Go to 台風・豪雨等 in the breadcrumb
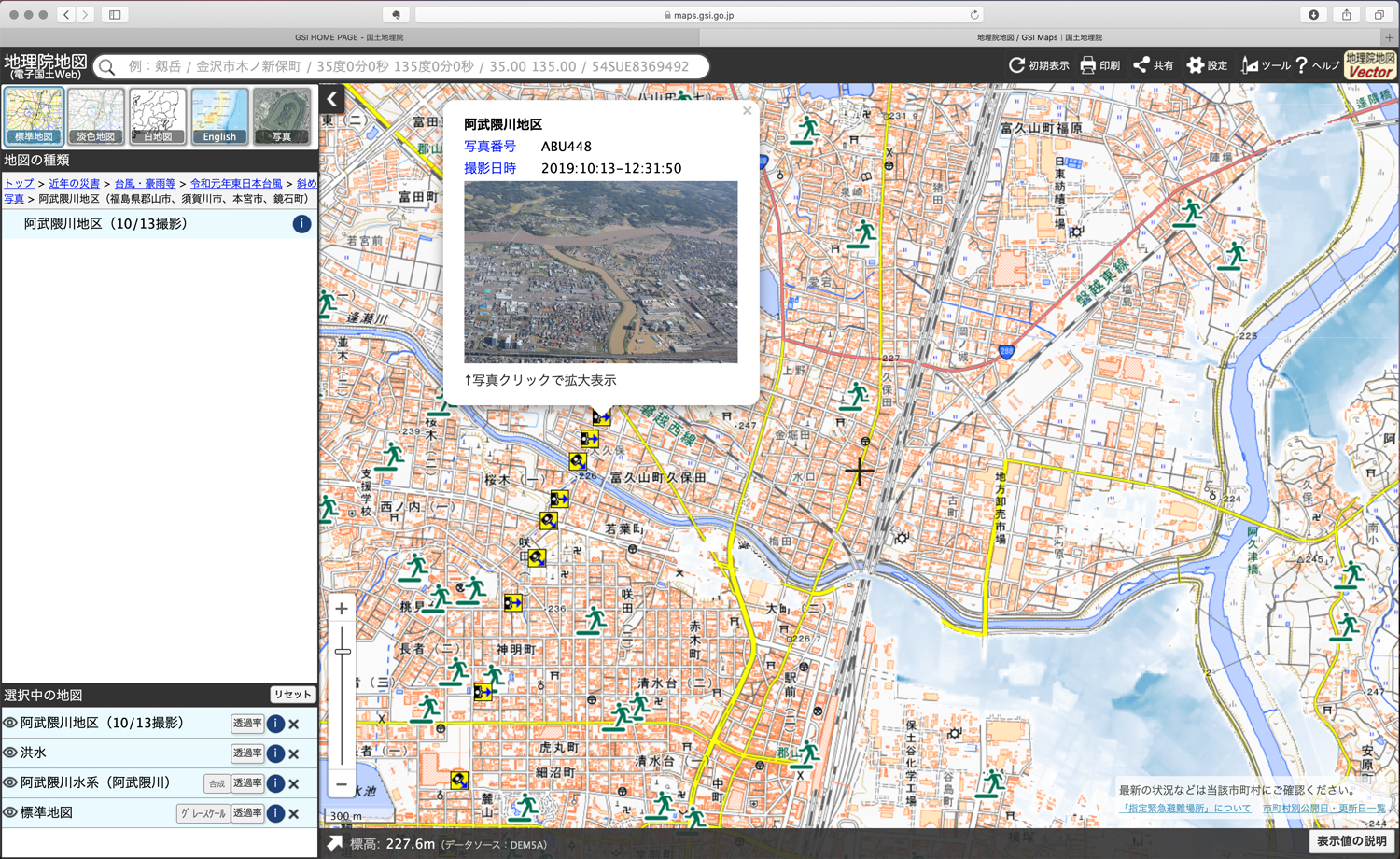The width and height of the screenshot is (1400, 859). 145,184
